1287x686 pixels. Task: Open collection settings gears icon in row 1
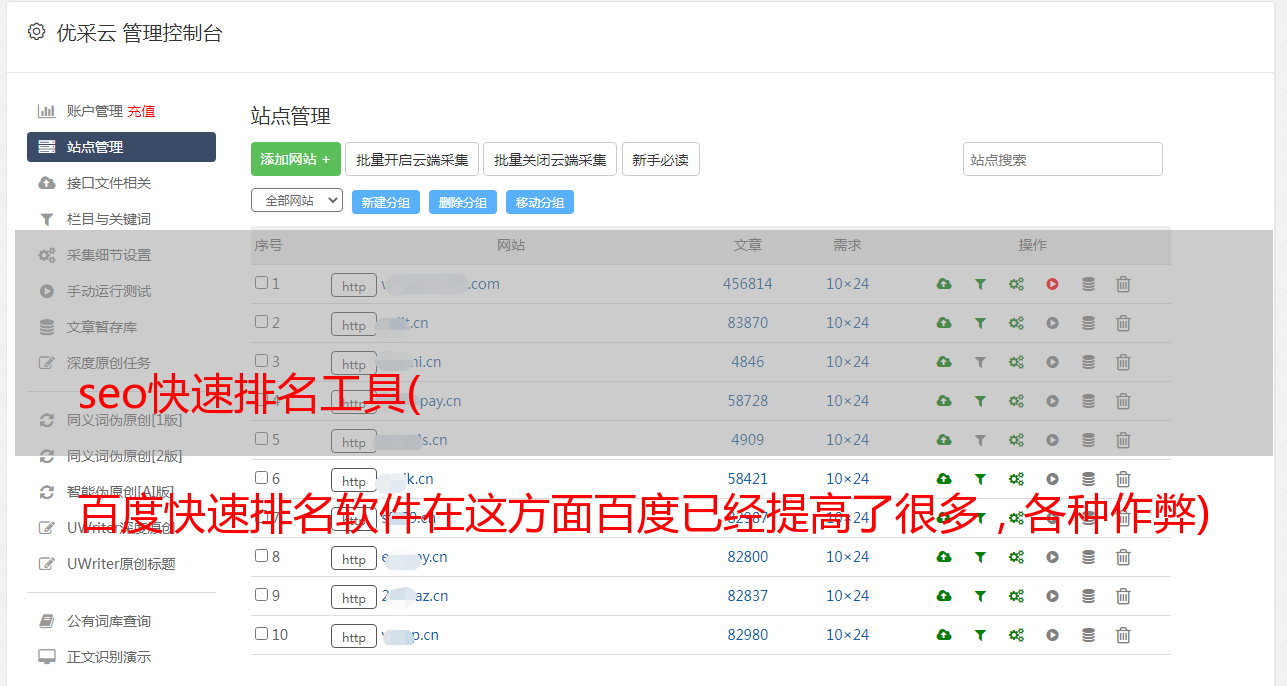pyautogui.click(x=1016, y=284)
